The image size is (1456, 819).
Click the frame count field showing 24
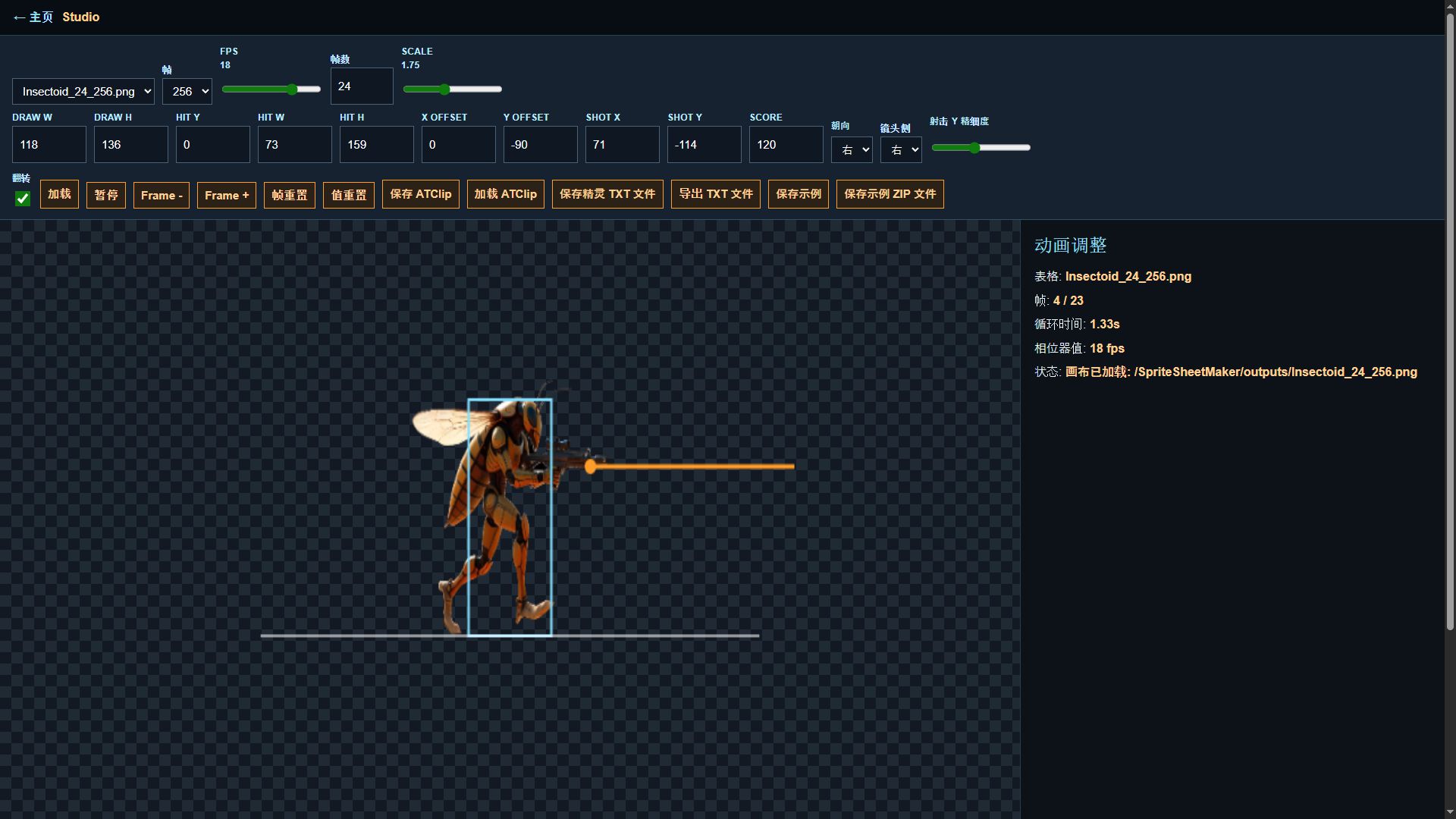(362, 86)
